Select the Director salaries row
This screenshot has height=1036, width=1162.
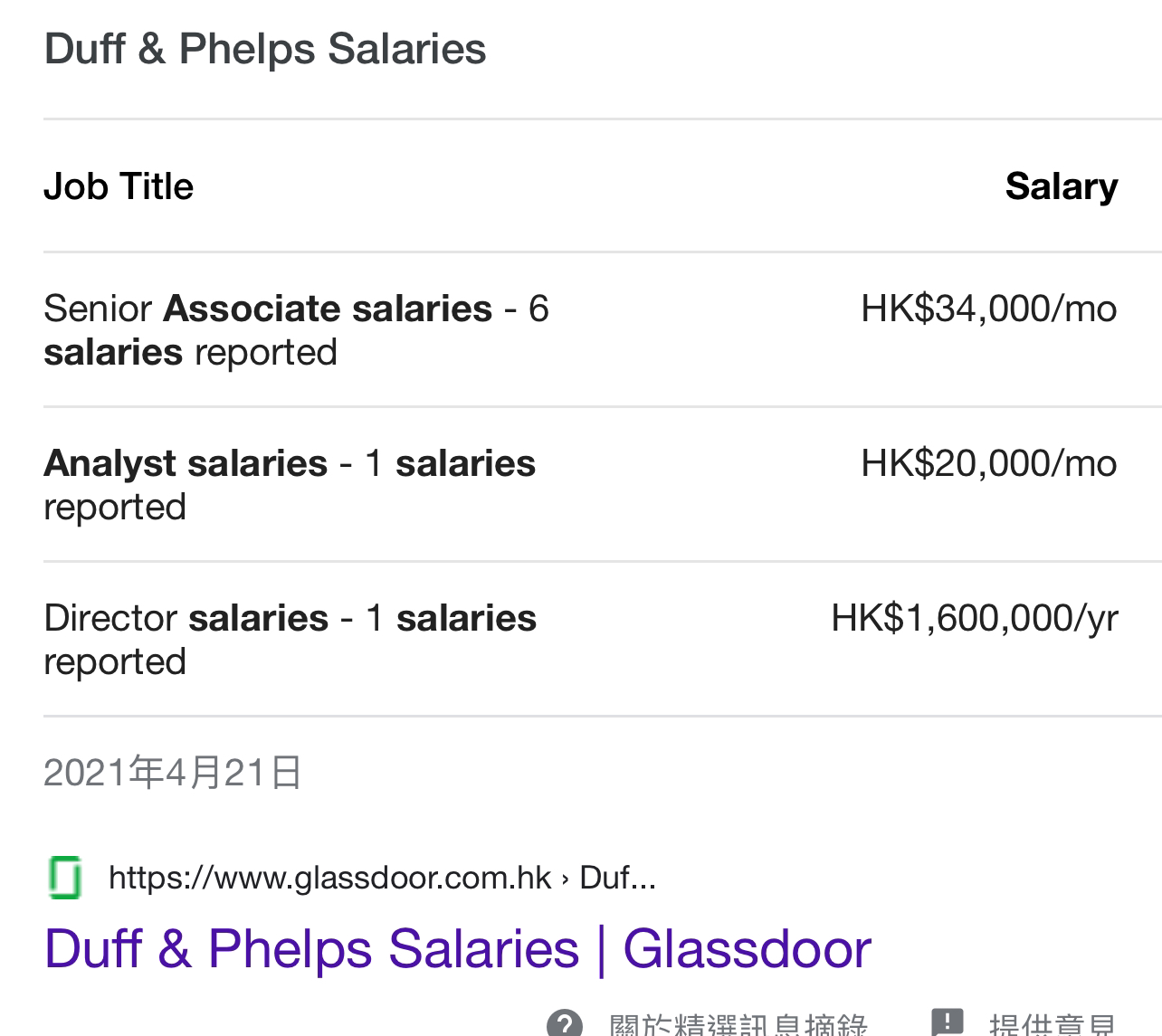coord(580,640)
